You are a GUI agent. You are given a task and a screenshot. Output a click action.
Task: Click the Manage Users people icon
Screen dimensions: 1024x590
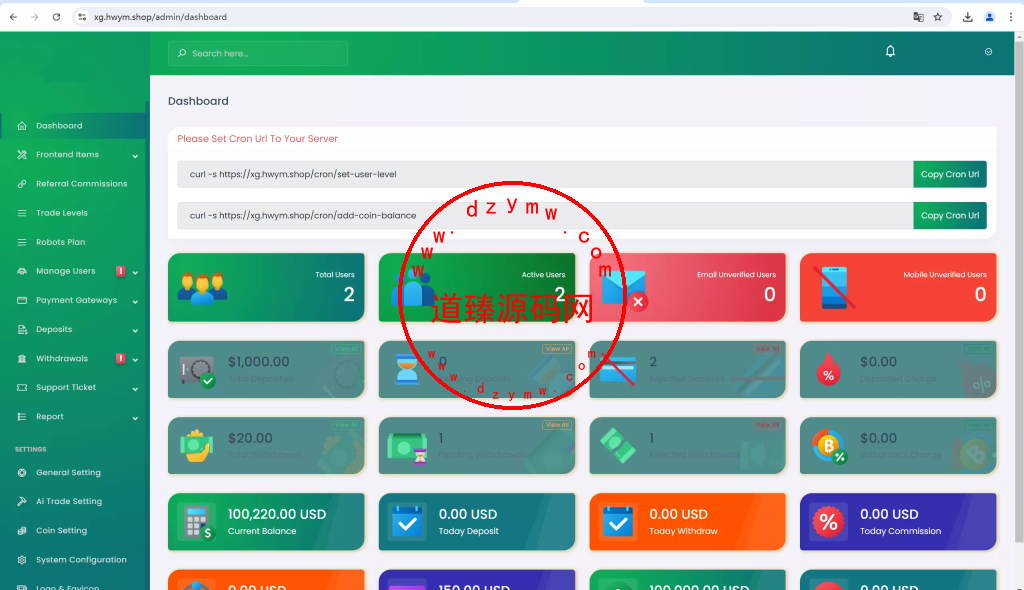pos(22,271)
